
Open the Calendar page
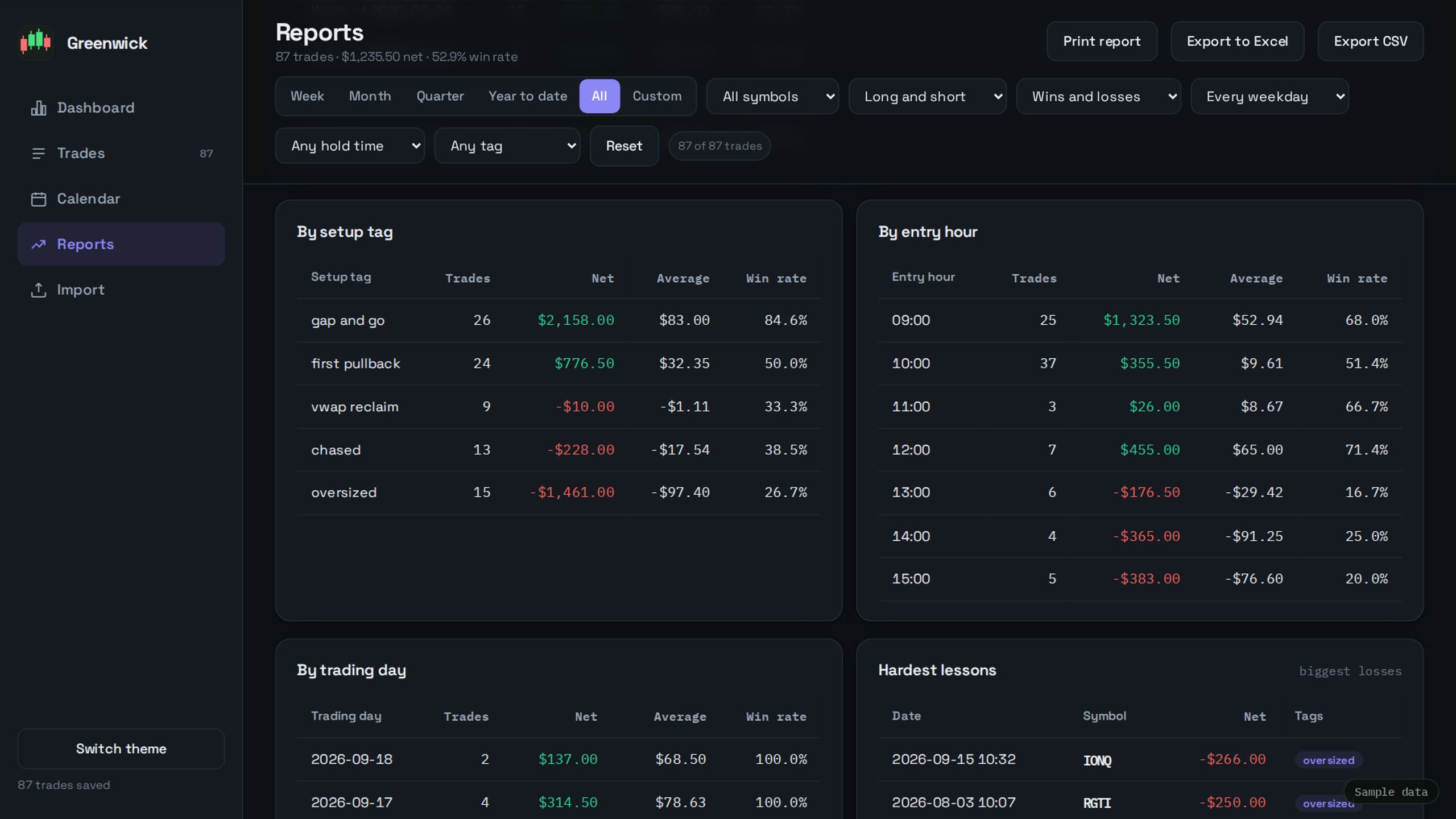coord(121,199)
